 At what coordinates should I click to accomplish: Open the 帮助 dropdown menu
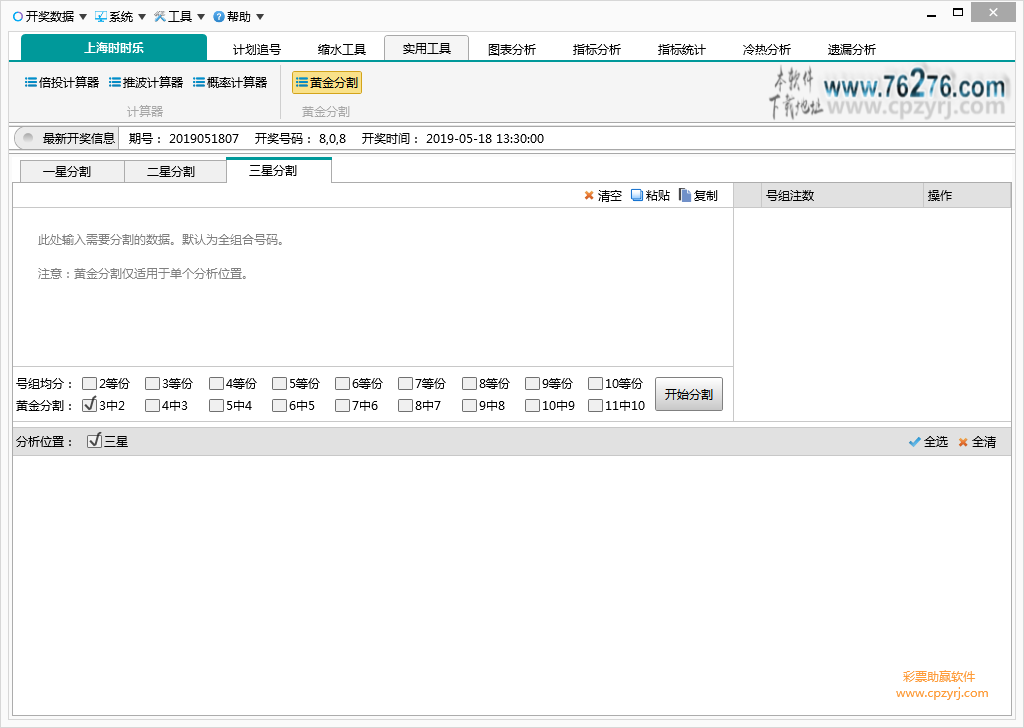(238, 16)
